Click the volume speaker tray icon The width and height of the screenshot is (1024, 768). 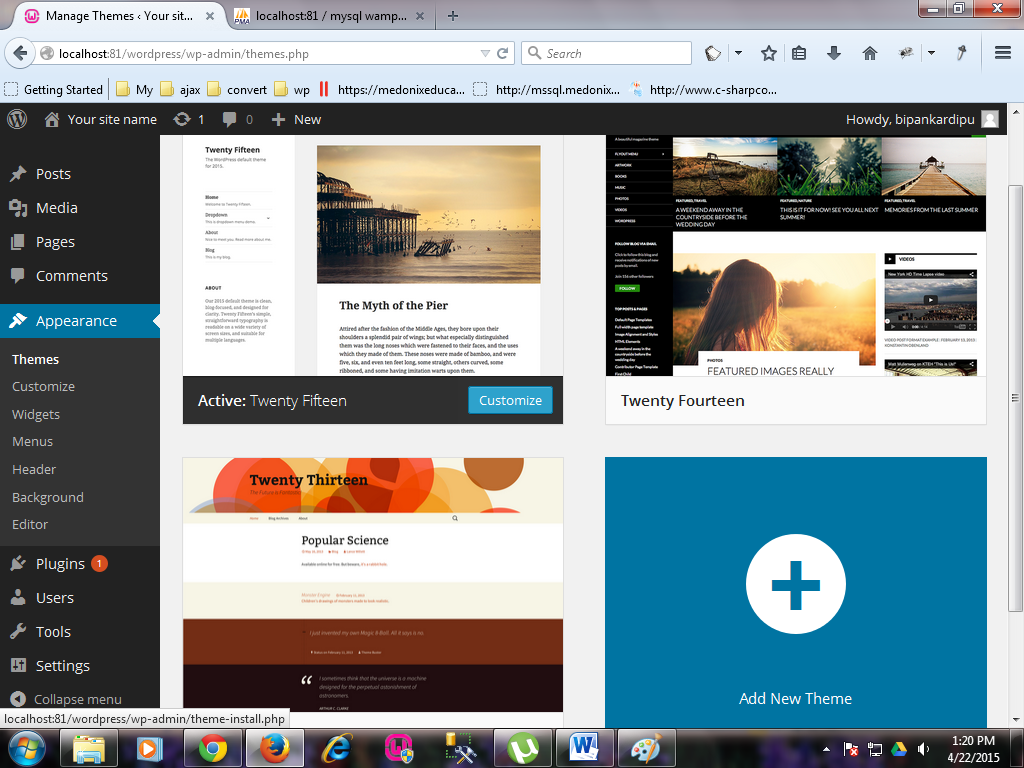[x=923, y=749]
